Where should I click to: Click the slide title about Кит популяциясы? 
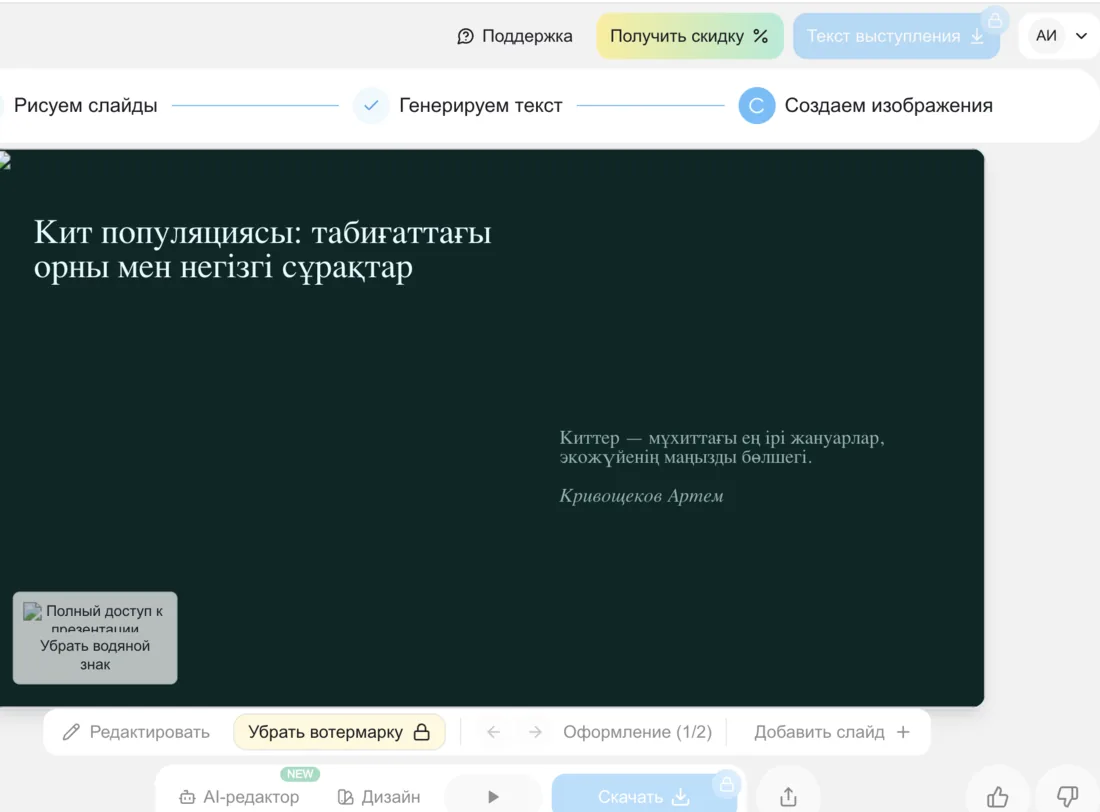(x=262, y=249)
